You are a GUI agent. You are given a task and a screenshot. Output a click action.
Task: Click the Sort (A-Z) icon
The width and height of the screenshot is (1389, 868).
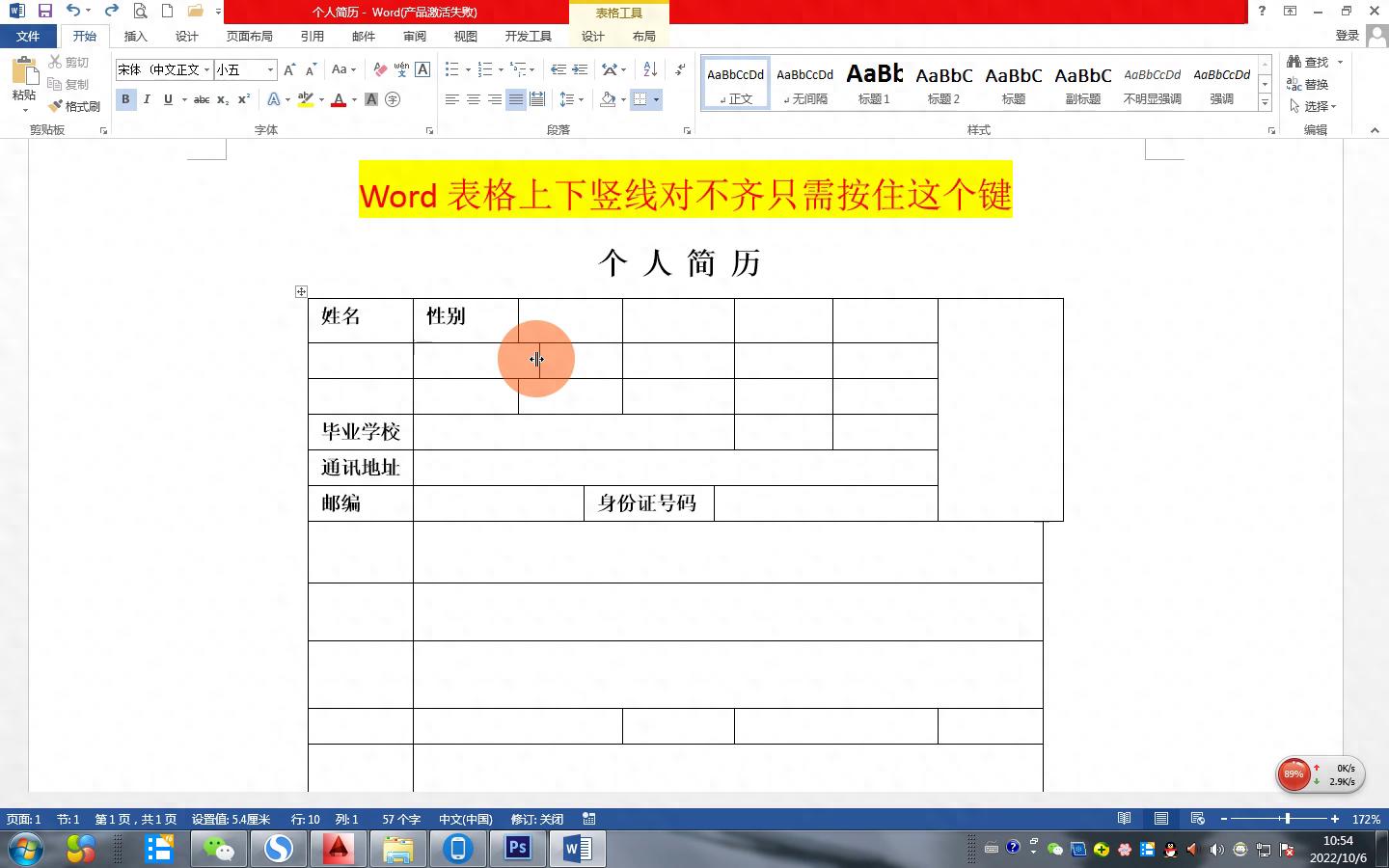(650, 69)
